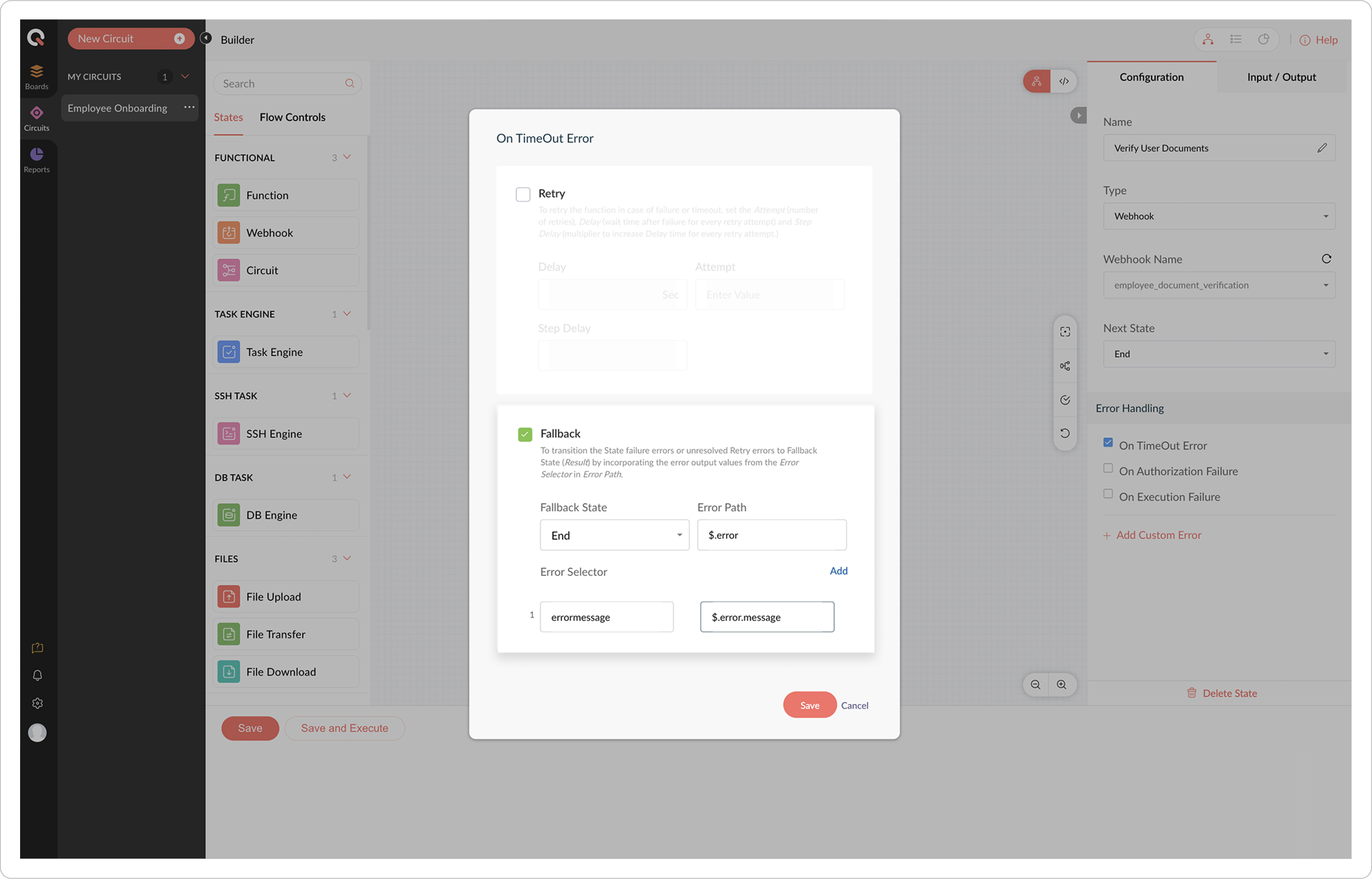Open the settings gear in sidebar
This screenshot has height=879, width=1372.
pos(37,703)
